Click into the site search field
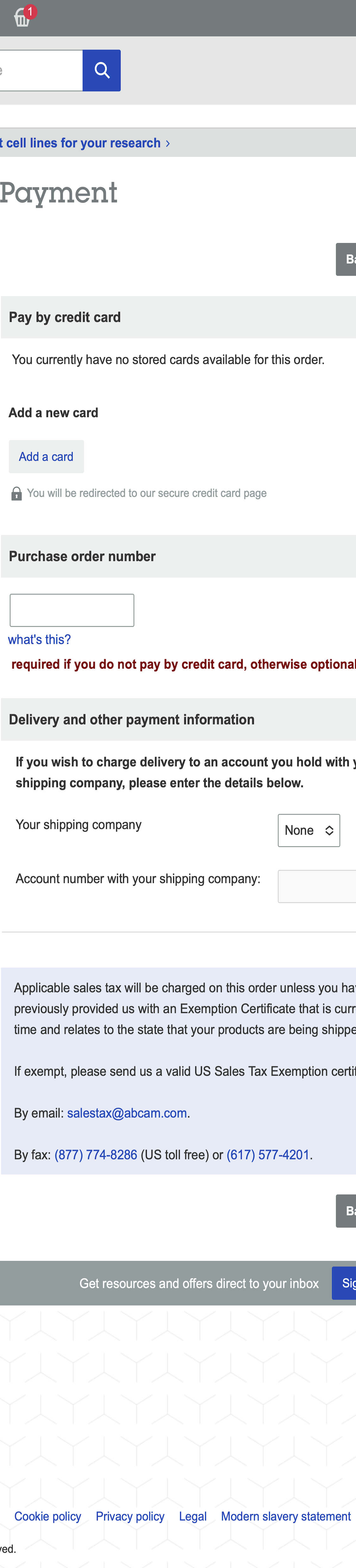 click(40, 71)
